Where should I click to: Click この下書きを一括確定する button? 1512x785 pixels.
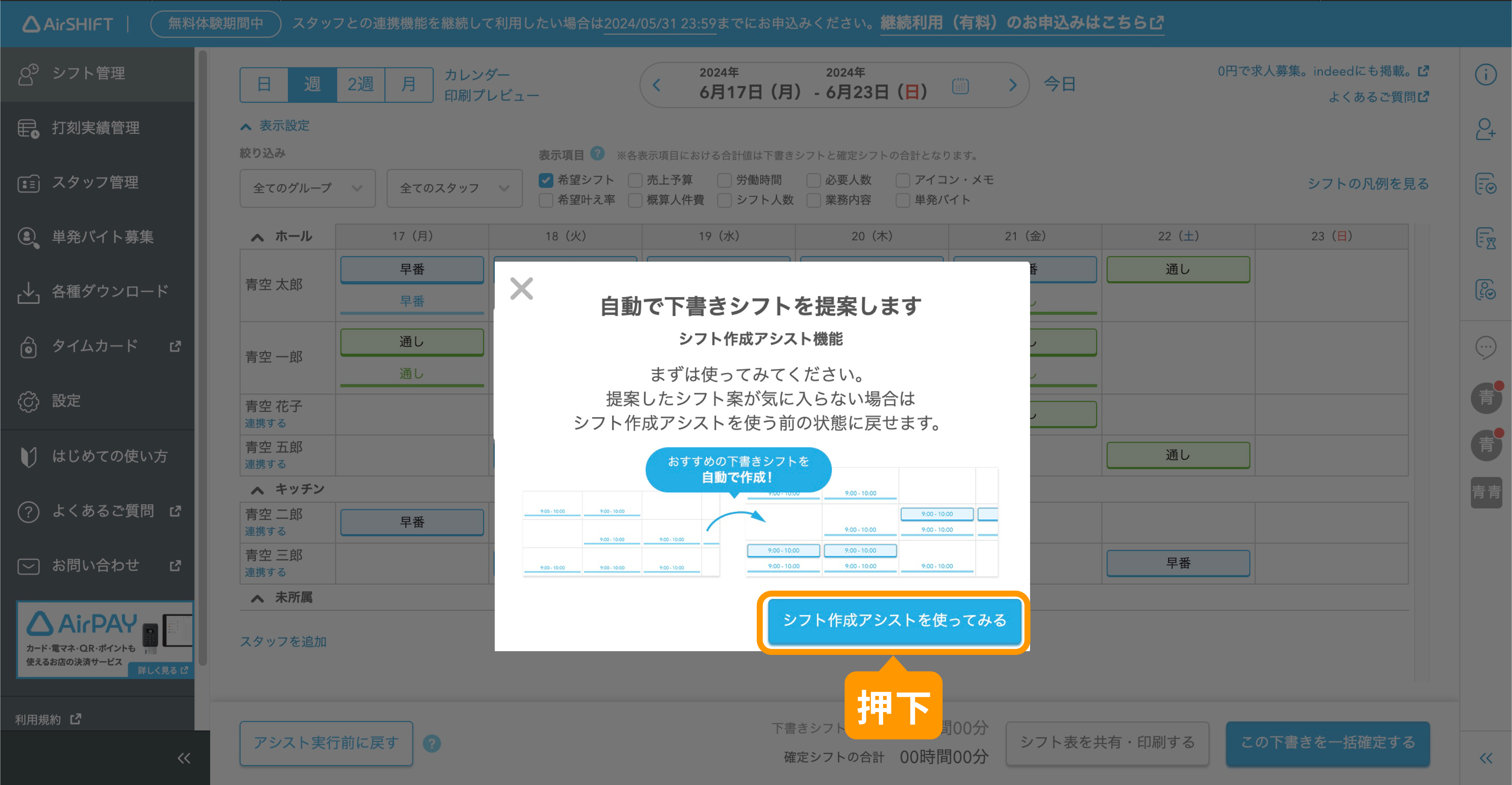[x=1328, y=744]
